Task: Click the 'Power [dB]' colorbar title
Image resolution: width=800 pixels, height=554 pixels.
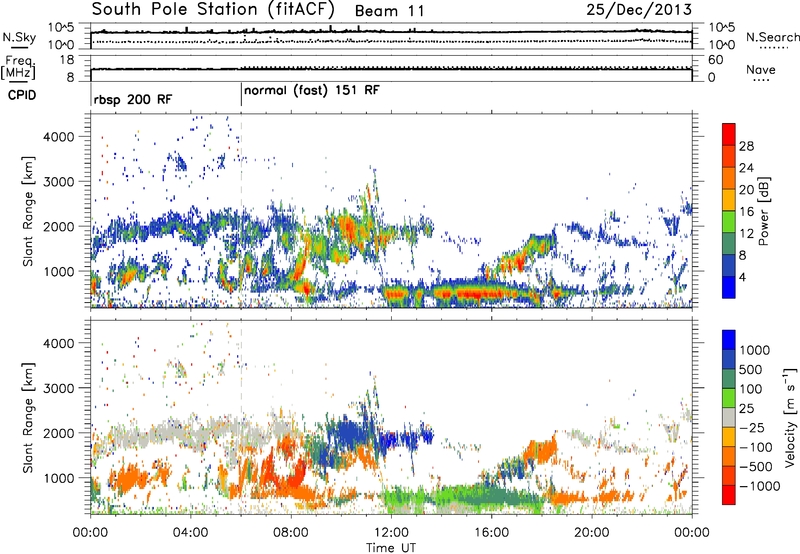Action: [764, 211]
